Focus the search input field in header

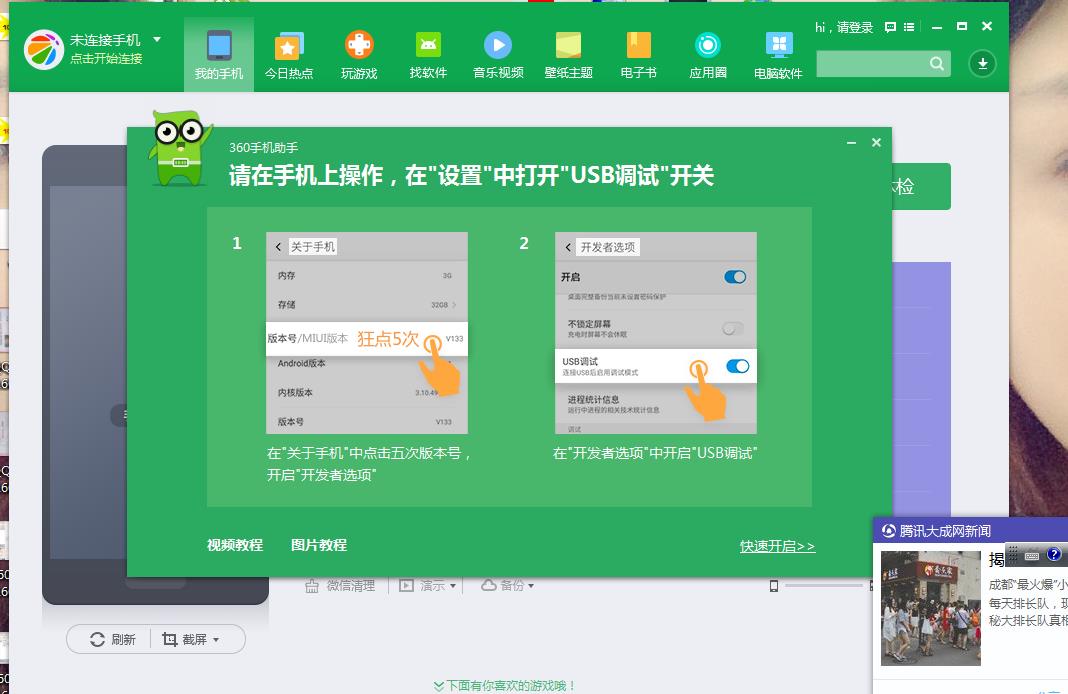(872, 63)
